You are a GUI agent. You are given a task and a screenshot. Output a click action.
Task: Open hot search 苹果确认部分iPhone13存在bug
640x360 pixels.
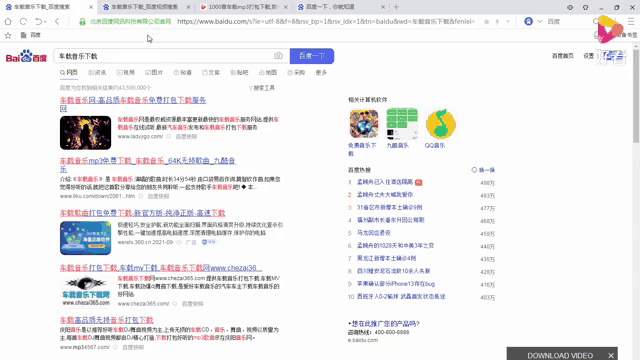click(396, 284)
